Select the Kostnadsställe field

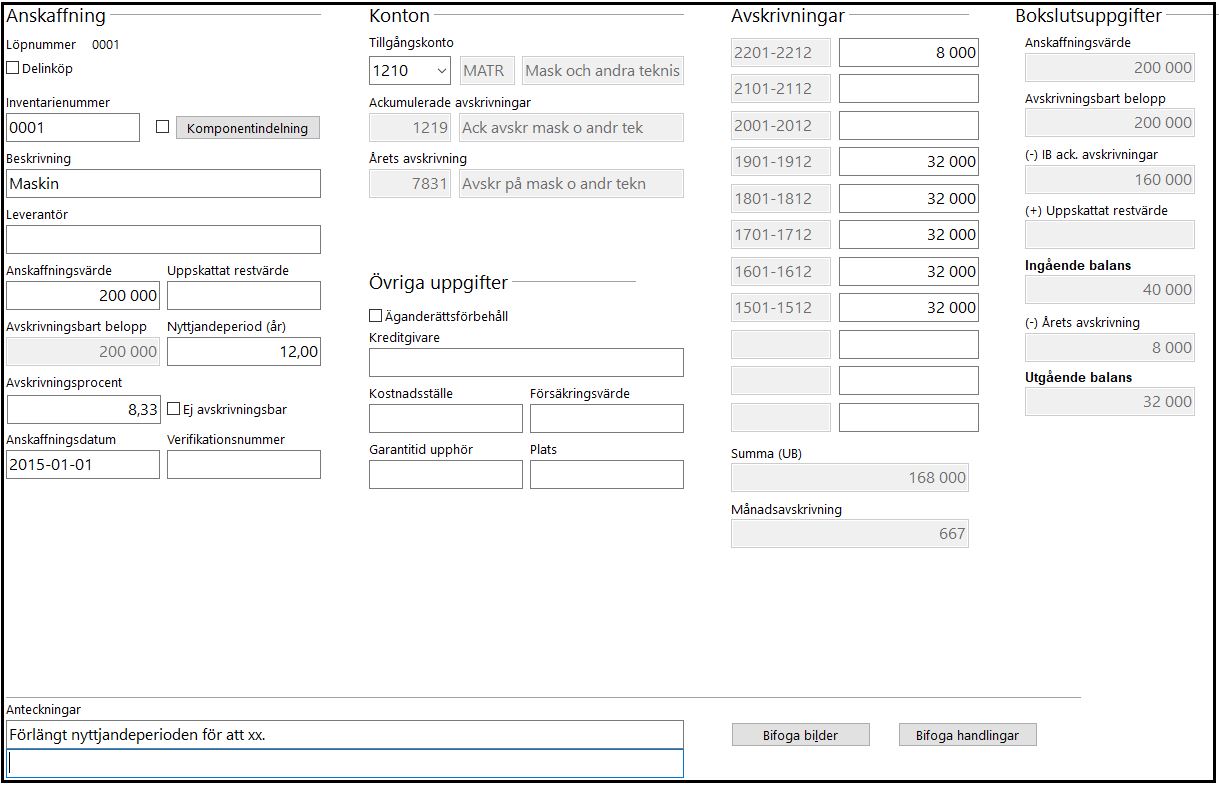tap(446, 419)
